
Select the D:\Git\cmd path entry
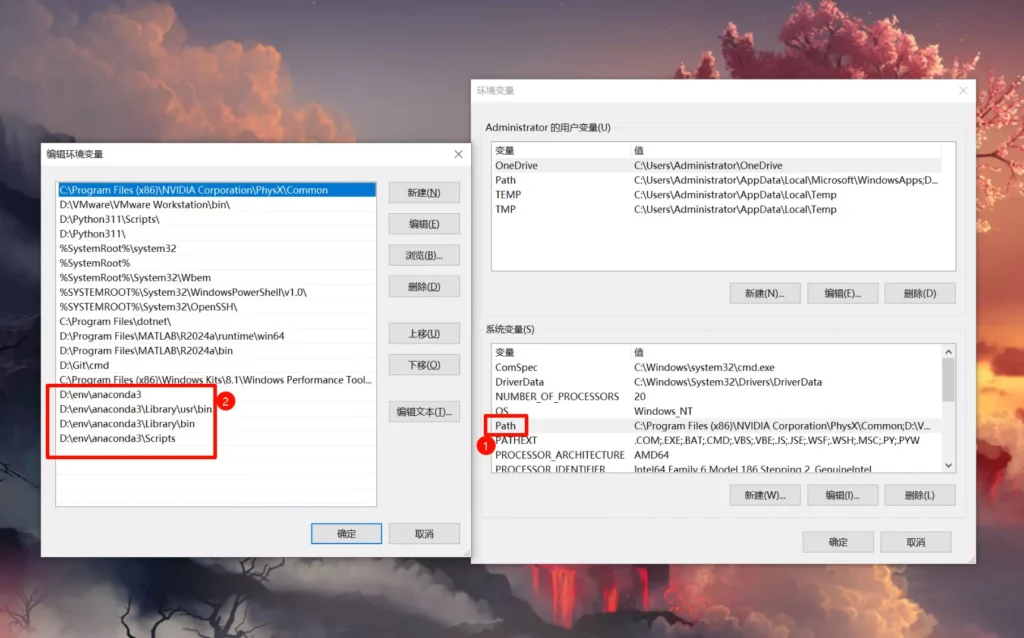click(x=84, y=366)
